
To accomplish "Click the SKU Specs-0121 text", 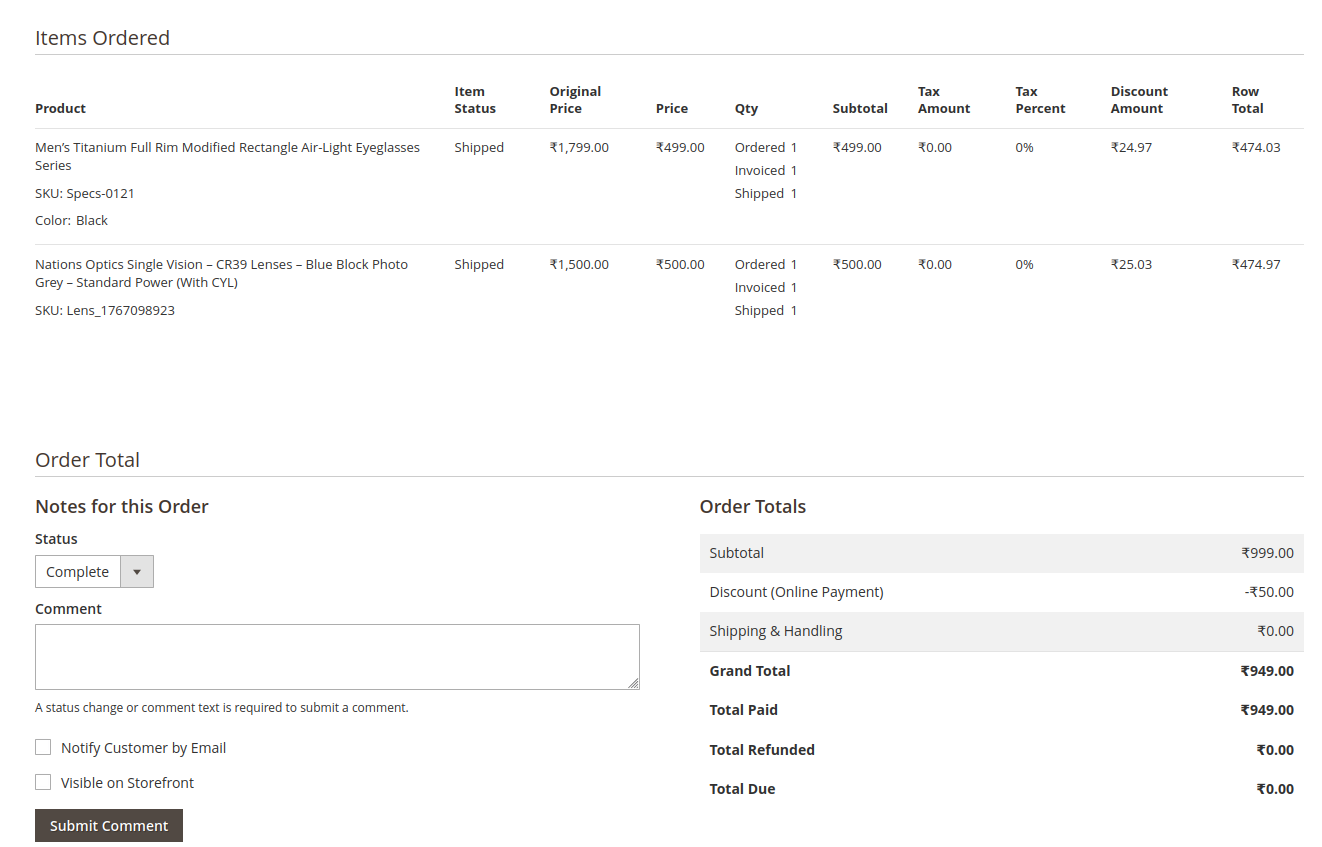I will (x=85, y=193).
